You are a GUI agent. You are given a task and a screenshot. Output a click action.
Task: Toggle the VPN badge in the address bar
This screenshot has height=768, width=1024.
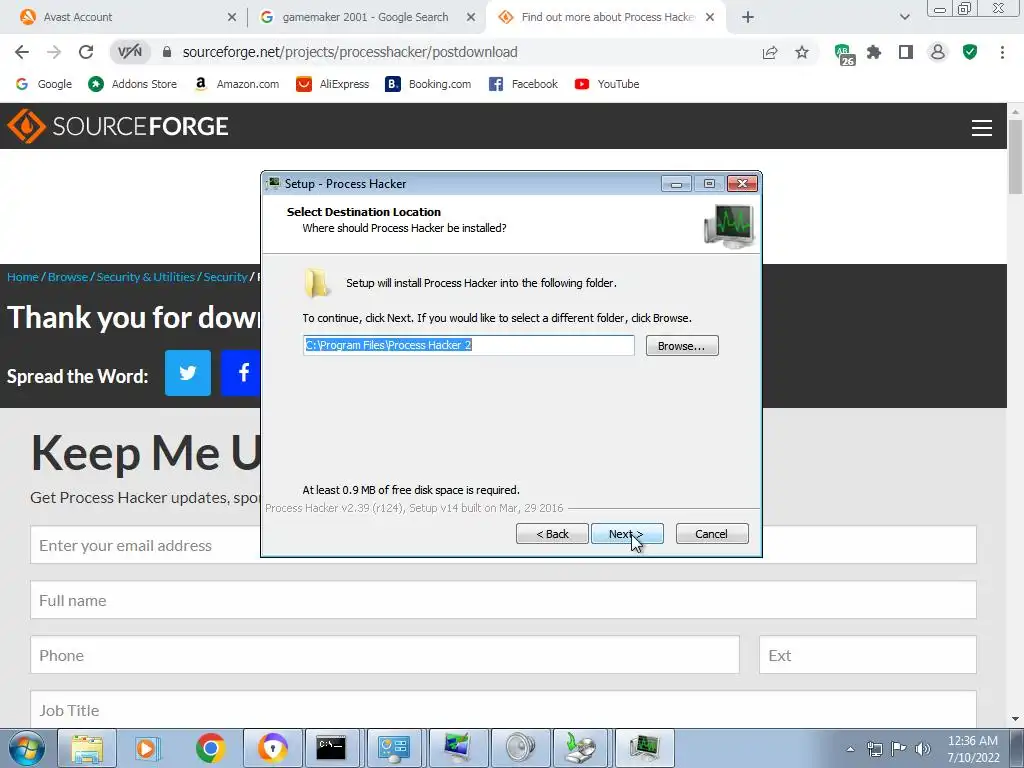129,52
